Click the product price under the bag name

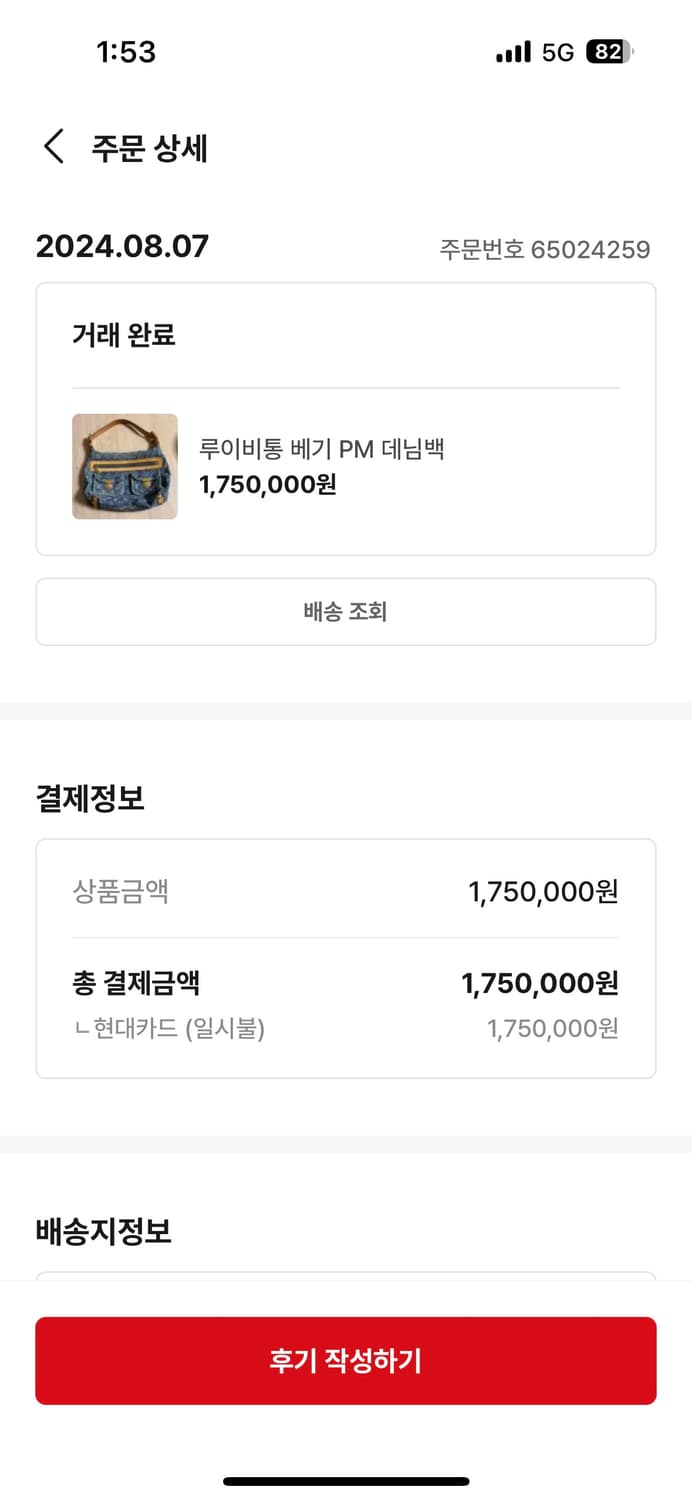[268, 485]
